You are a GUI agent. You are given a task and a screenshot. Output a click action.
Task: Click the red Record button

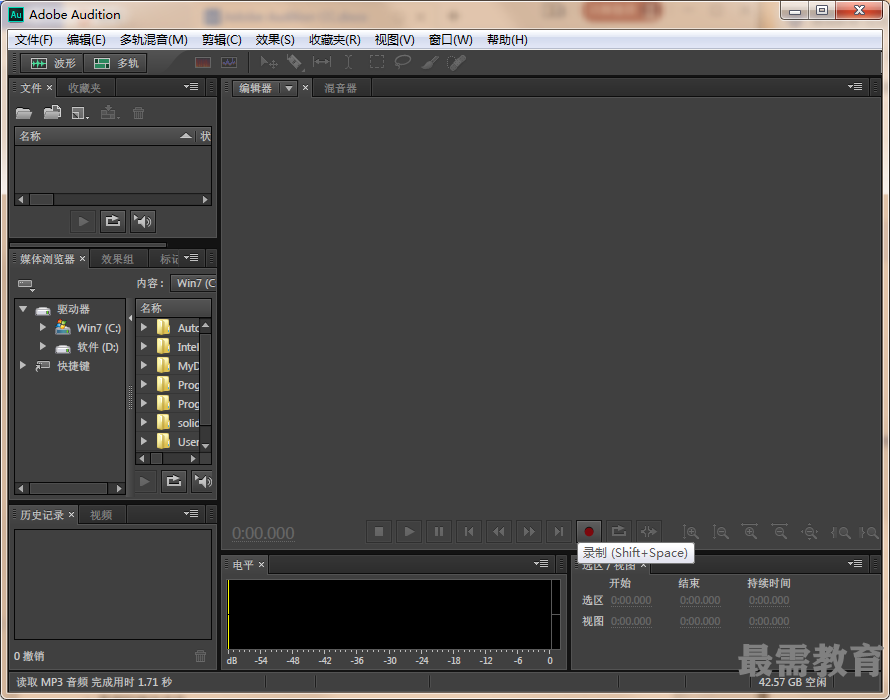point(589,532)
